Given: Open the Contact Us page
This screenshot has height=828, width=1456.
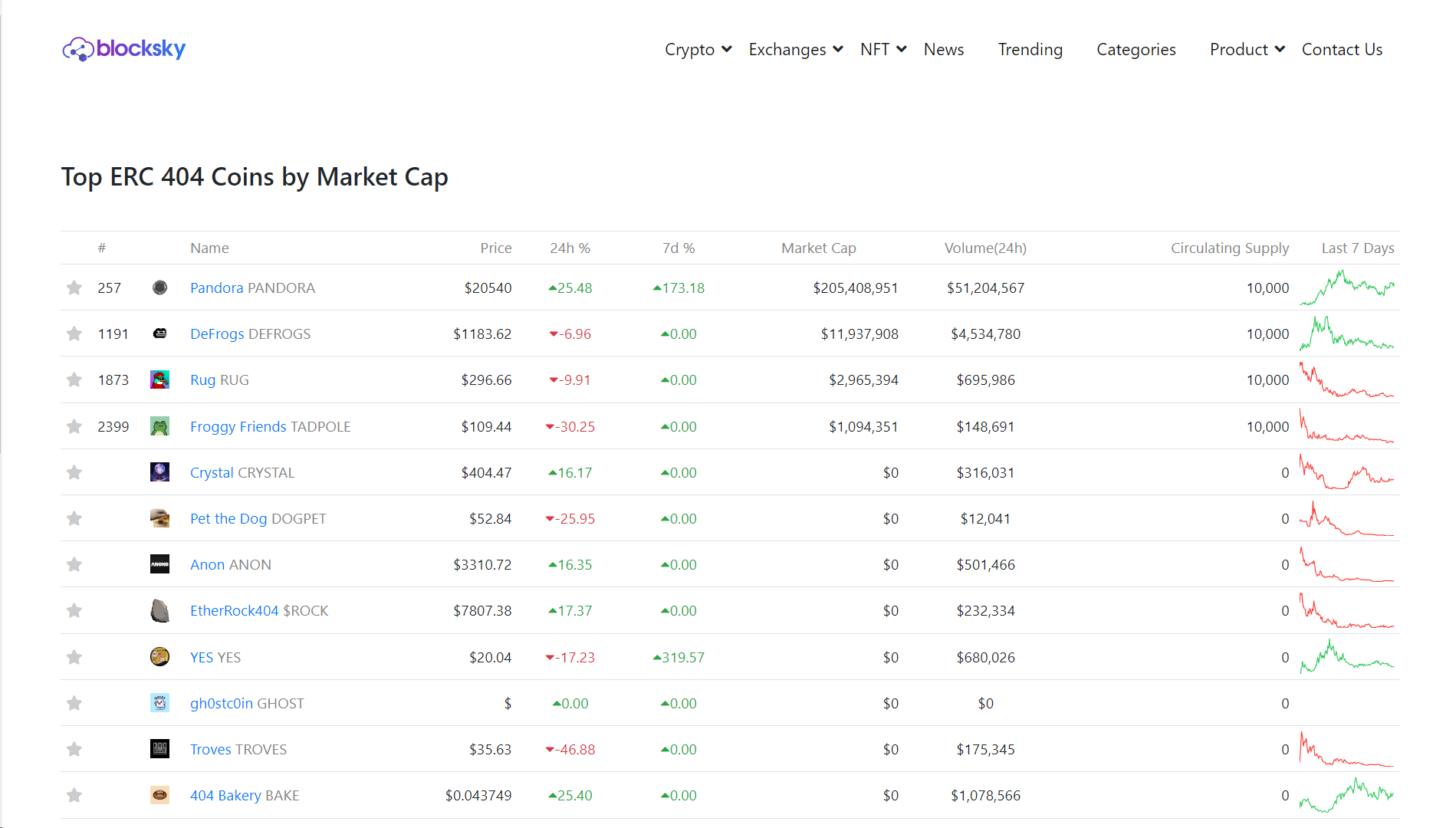Looking at the screenshot, I should point(1343,49).
